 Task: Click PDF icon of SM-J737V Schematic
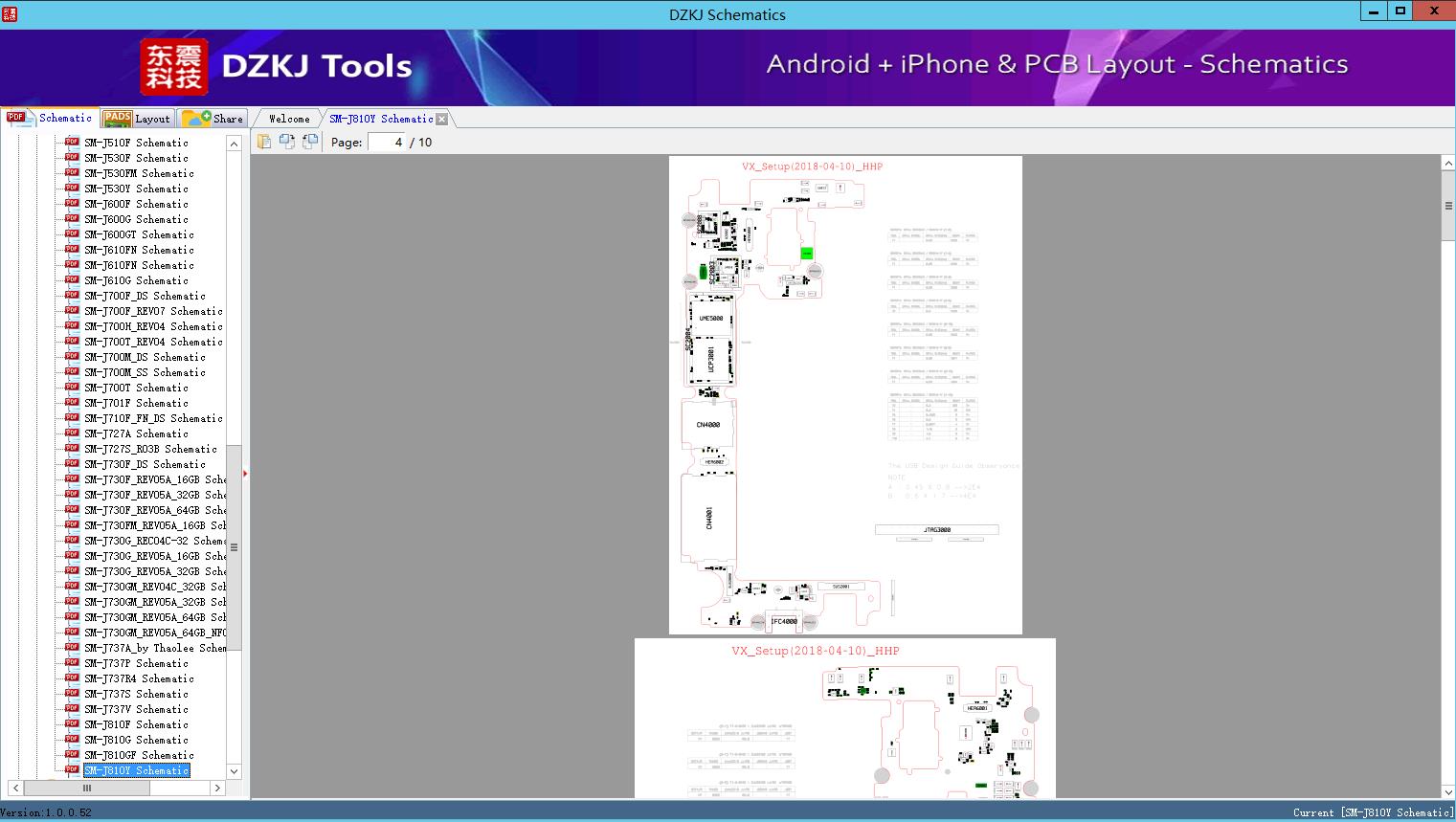click(x=72, y=709)
